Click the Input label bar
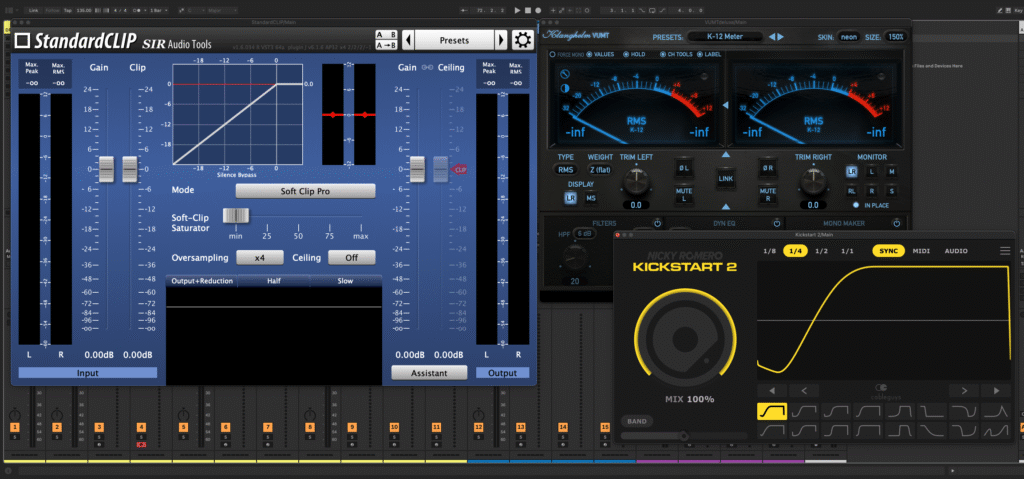 coord(88,372)
